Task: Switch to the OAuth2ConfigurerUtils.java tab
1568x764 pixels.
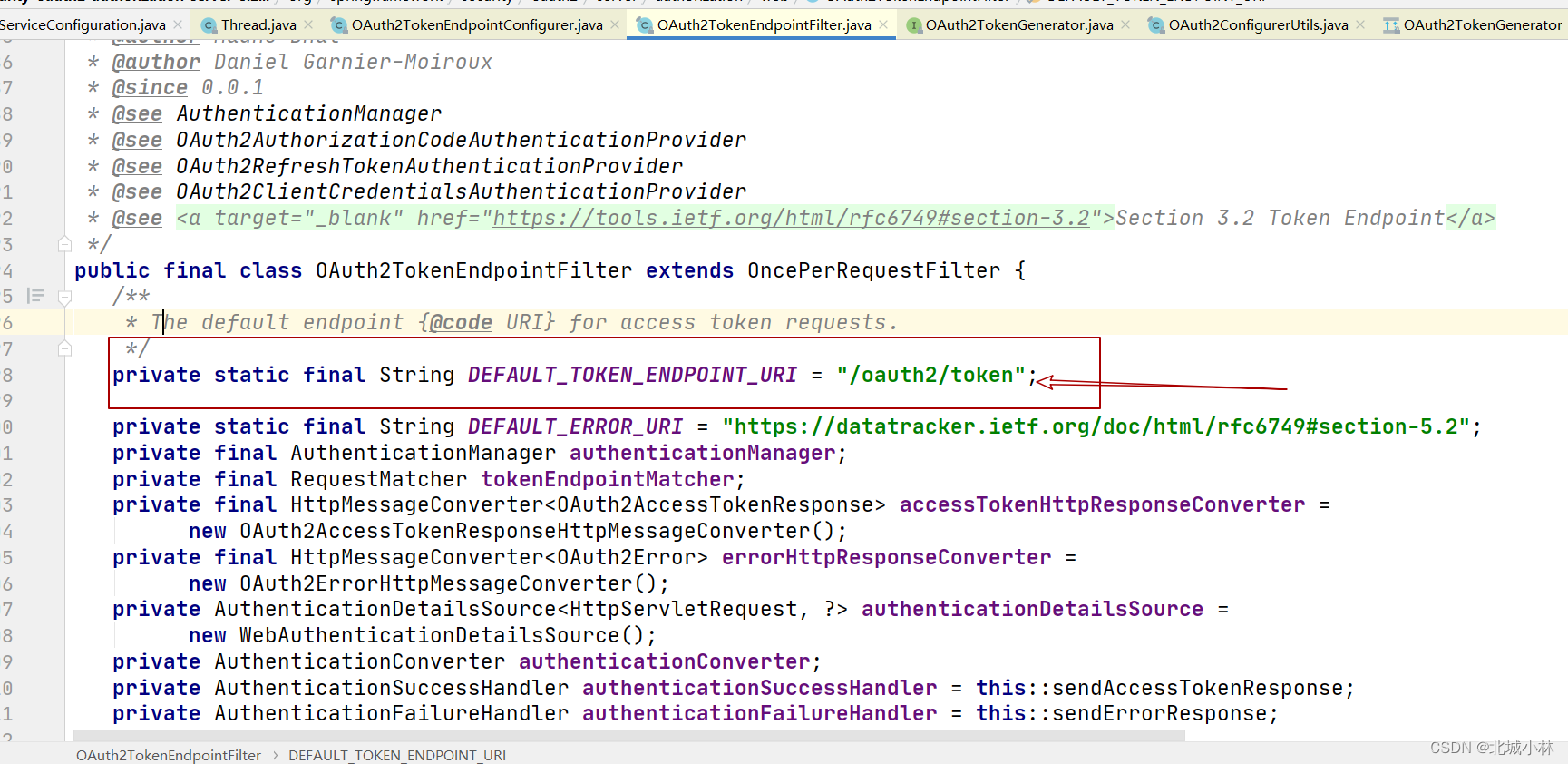Action: click(1257, 25)
